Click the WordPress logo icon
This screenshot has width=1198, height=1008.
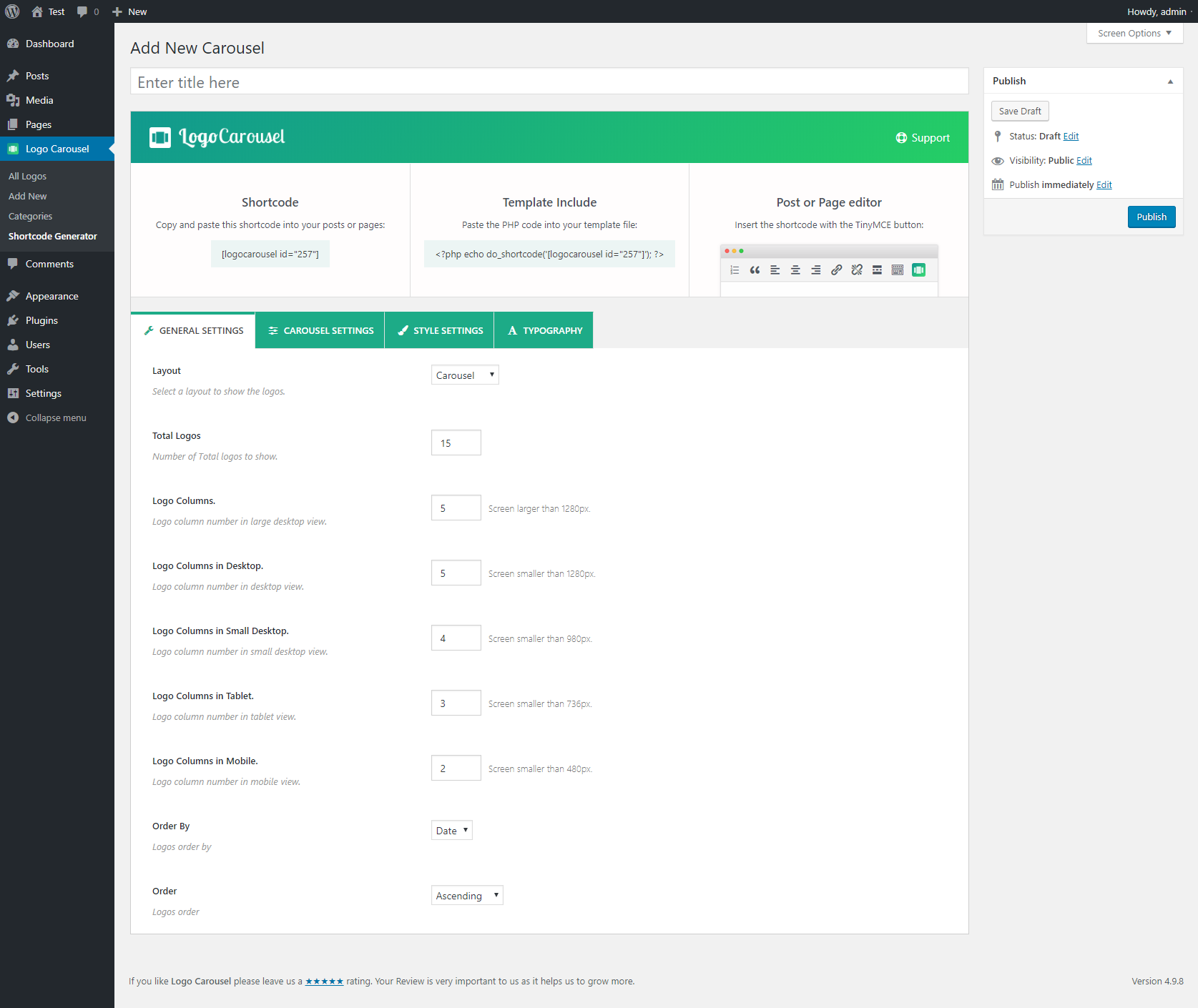point(12,11)
